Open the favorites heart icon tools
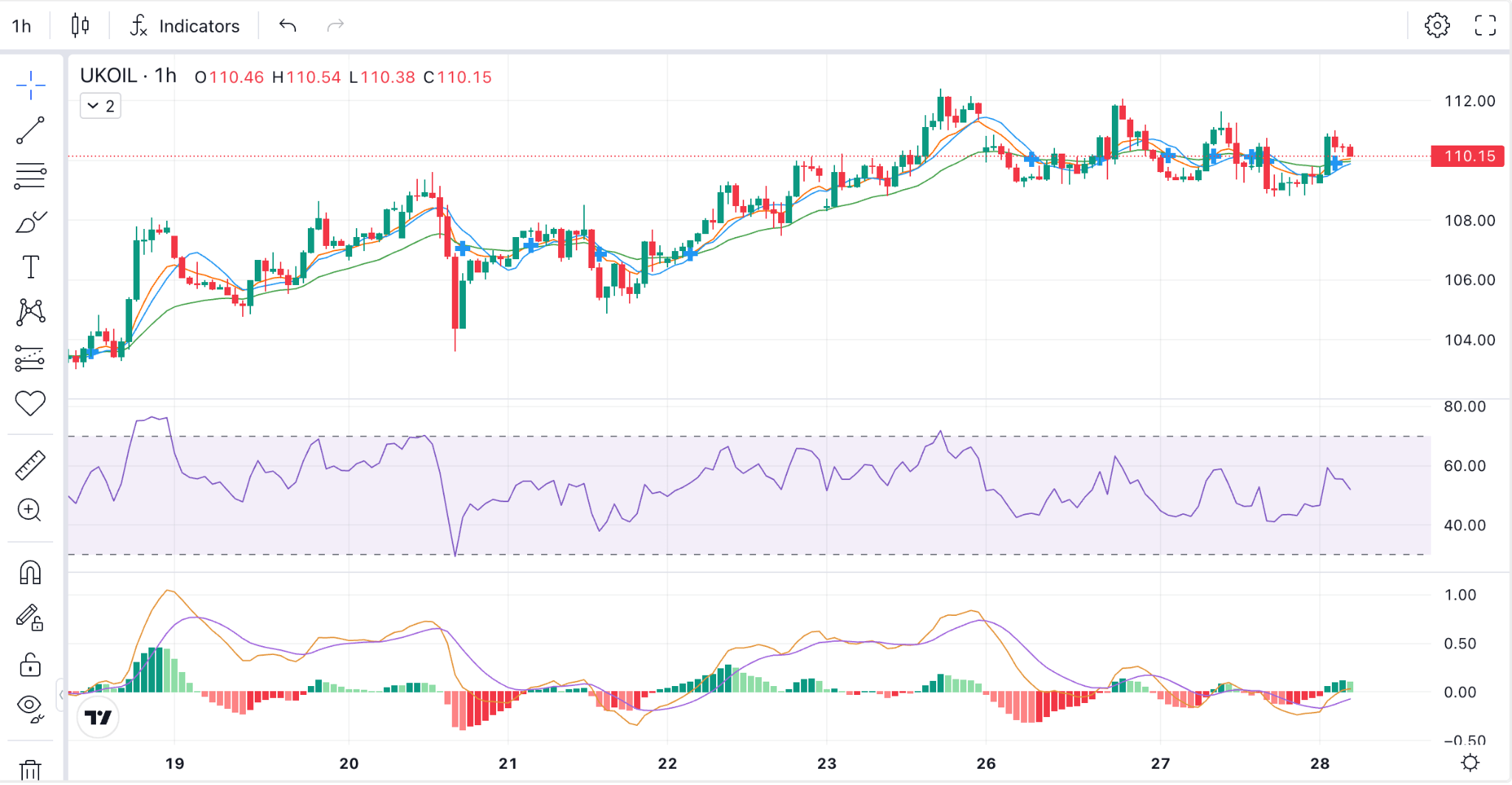The height and width of the screenshot is (785, 1512). point(30,403)
